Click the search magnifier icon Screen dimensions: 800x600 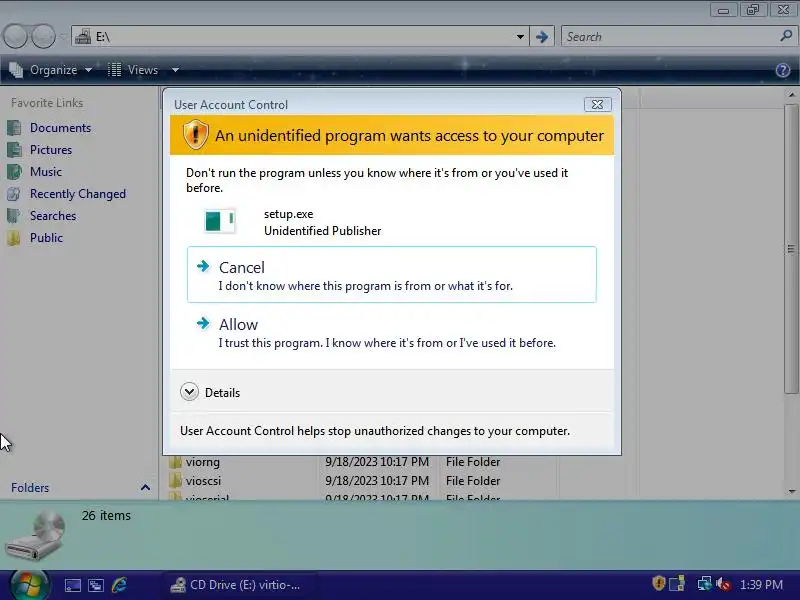click(x=786, y=36)
